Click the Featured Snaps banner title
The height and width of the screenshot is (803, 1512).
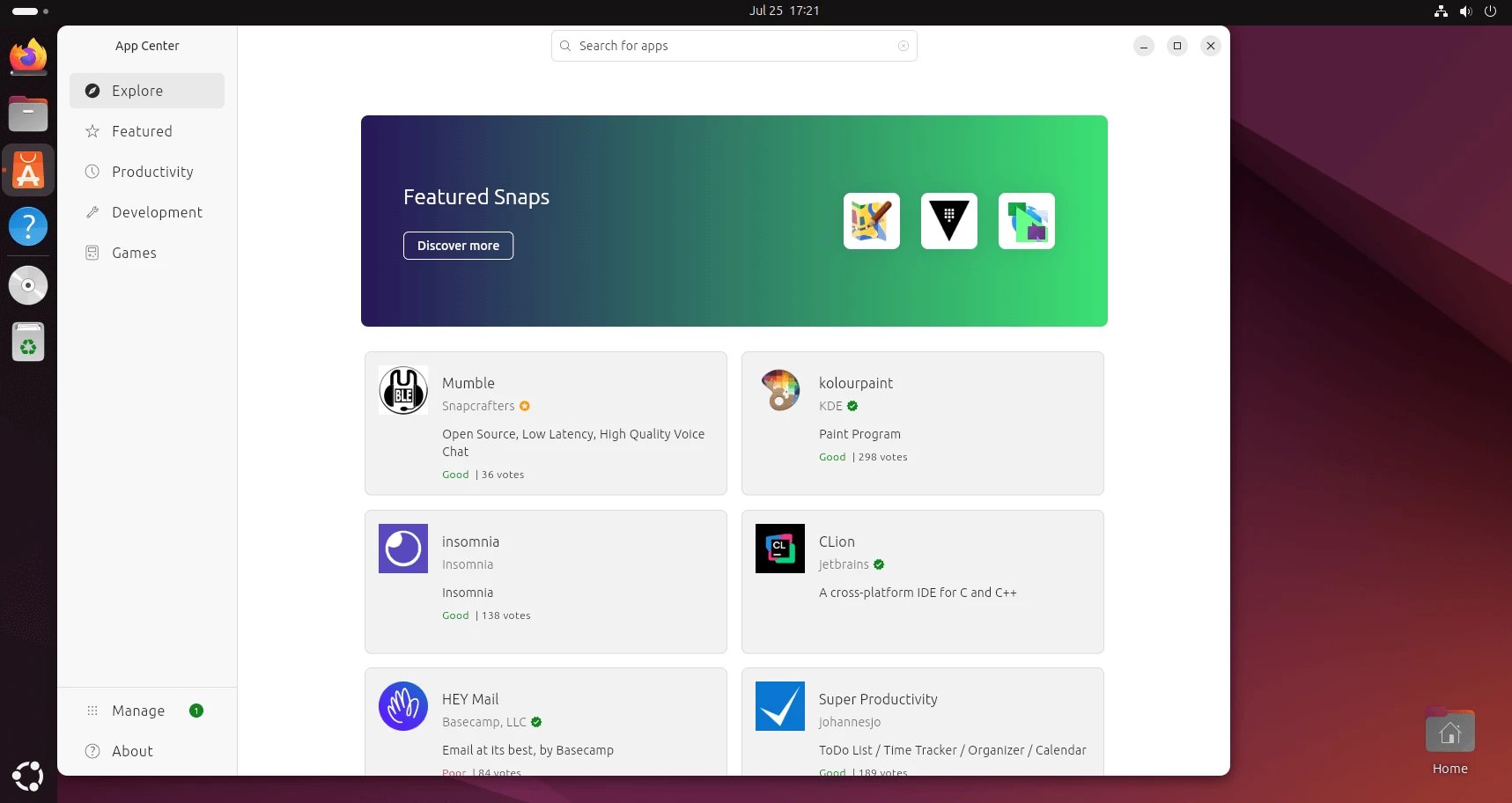coord(476,197)
